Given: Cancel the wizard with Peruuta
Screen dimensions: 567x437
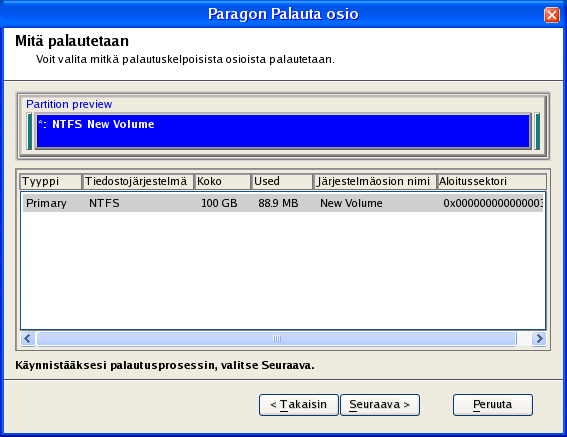Looking at the screenshot, I should (493, 405).
